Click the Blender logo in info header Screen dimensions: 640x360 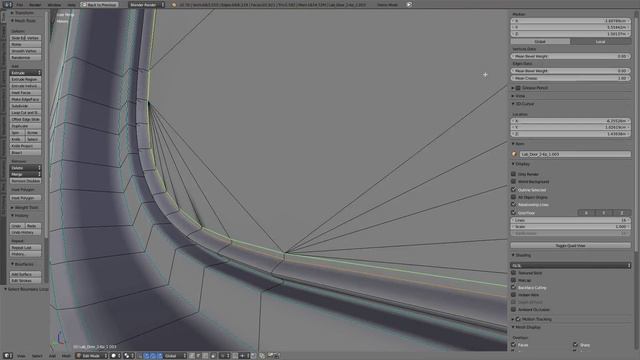[x=174, y=4]
